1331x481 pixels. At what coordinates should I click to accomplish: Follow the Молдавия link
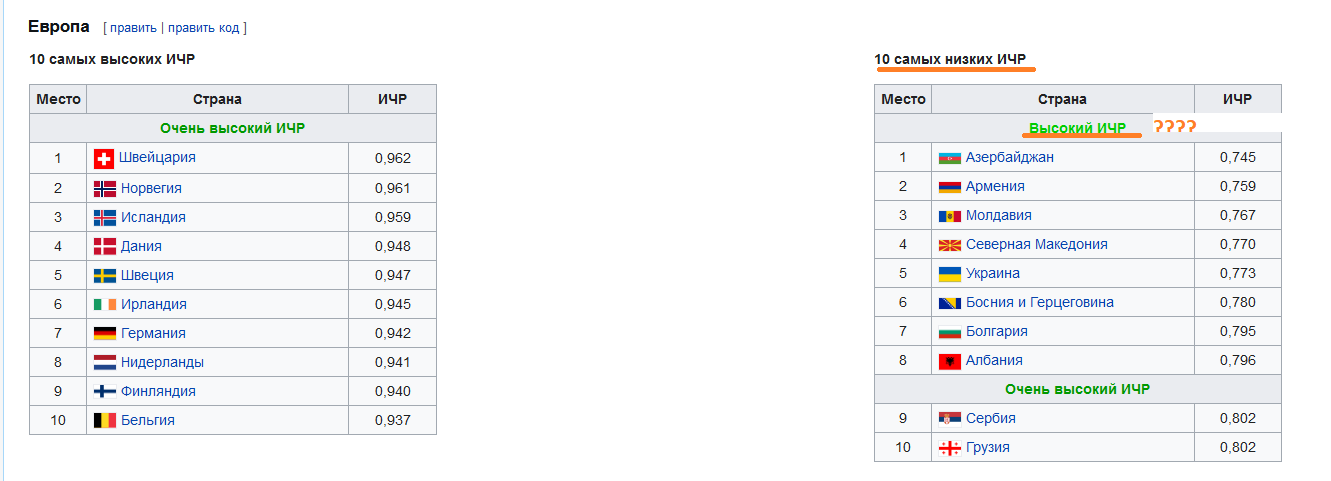[999, 215]
